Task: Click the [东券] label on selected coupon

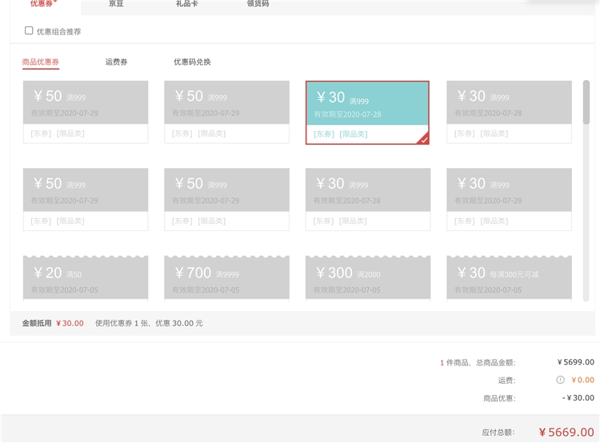Action: pyautogui.click(x=323, y=134)
